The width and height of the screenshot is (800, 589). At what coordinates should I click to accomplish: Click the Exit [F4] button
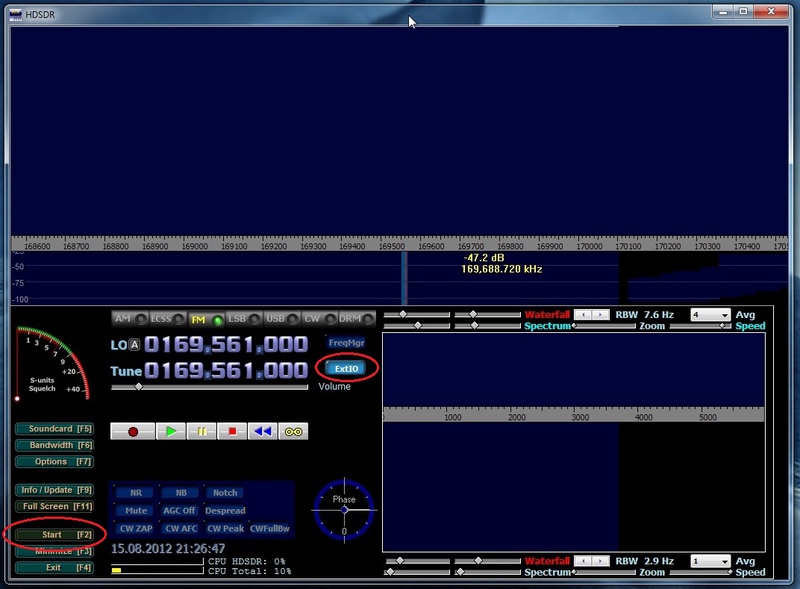(55, 568)
